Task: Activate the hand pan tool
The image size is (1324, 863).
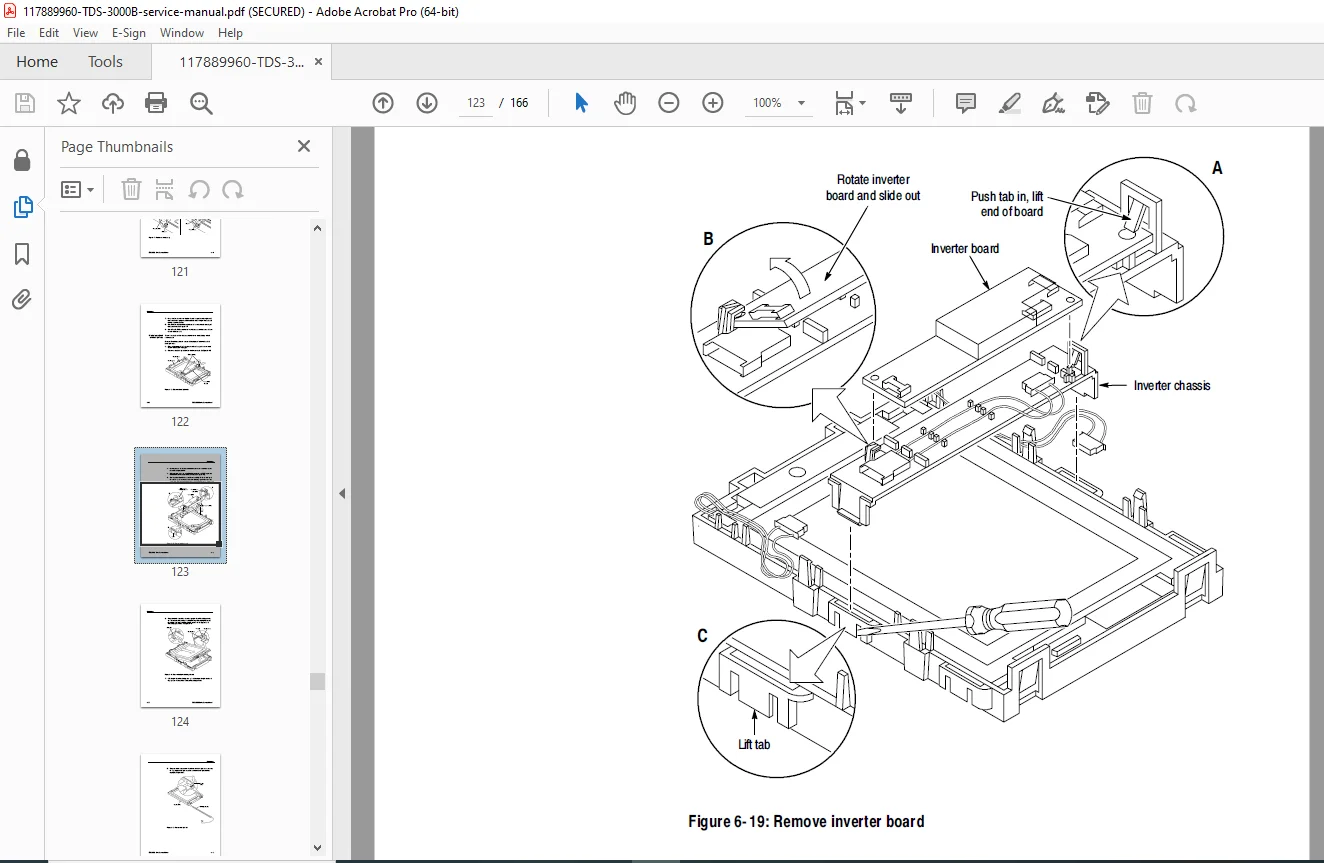Action: [625, 103]
